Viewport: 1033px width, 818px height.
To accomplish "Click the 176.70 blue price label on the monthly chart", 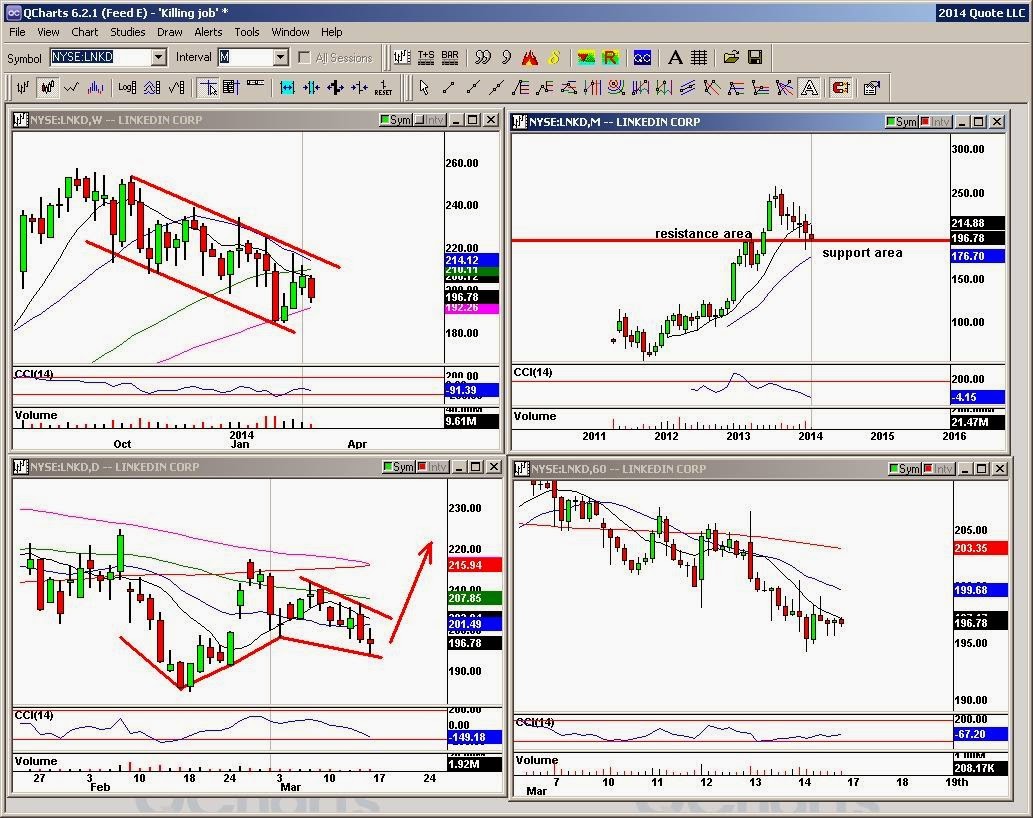I will [x=978, y=256].
